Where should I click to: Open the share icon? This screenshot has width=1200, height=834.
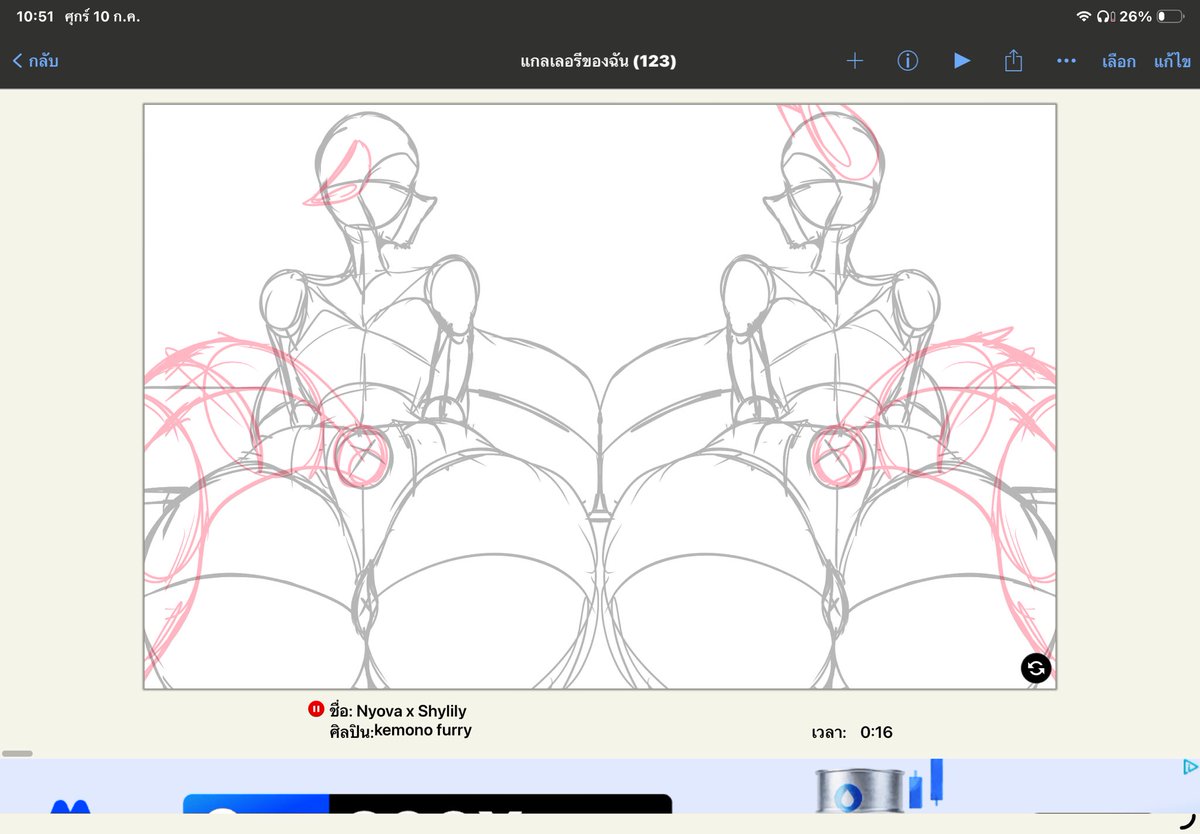click(1013, 61)
